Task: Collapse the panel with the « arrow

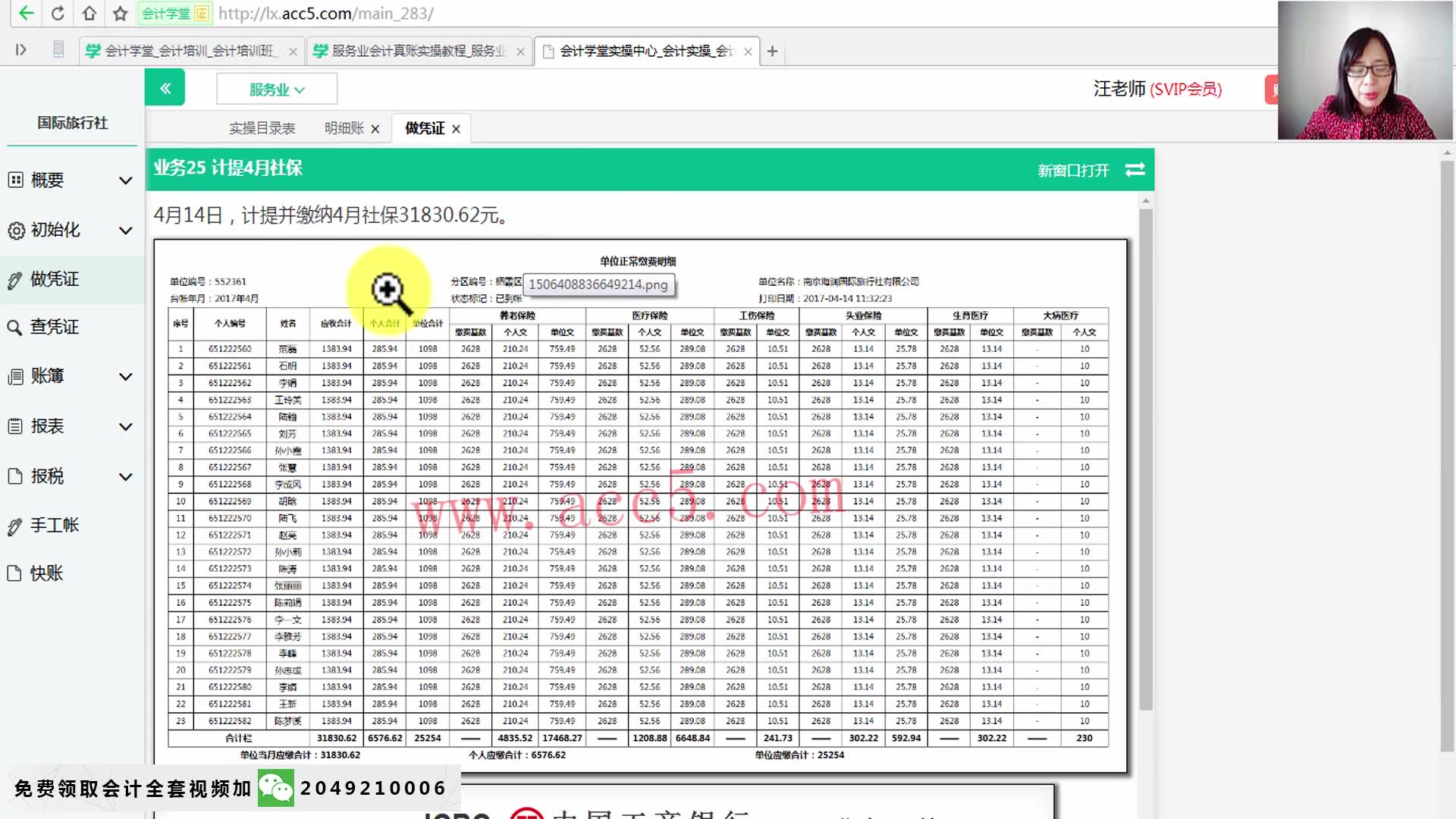Action: tap(165, 88)
